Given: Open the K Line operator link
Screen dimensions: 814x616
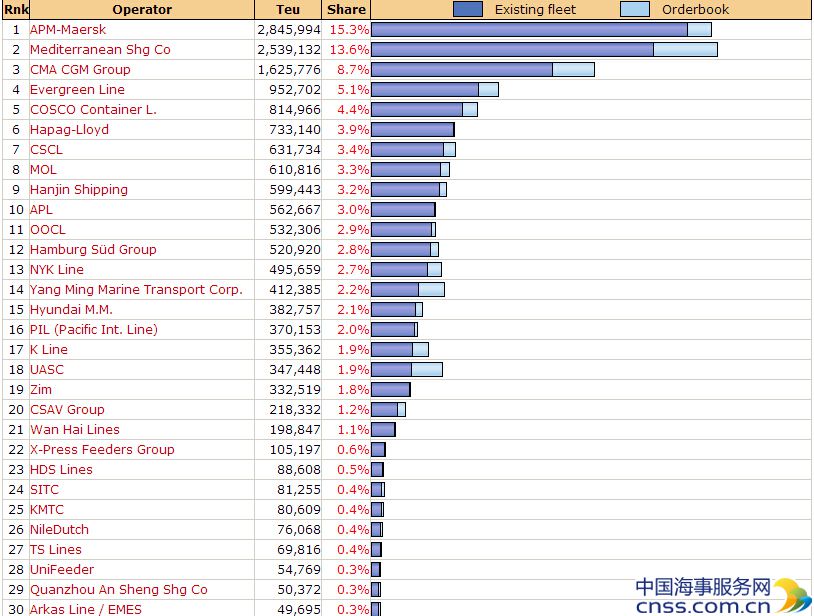Looking at the screenshot, I should pos(49,350).
